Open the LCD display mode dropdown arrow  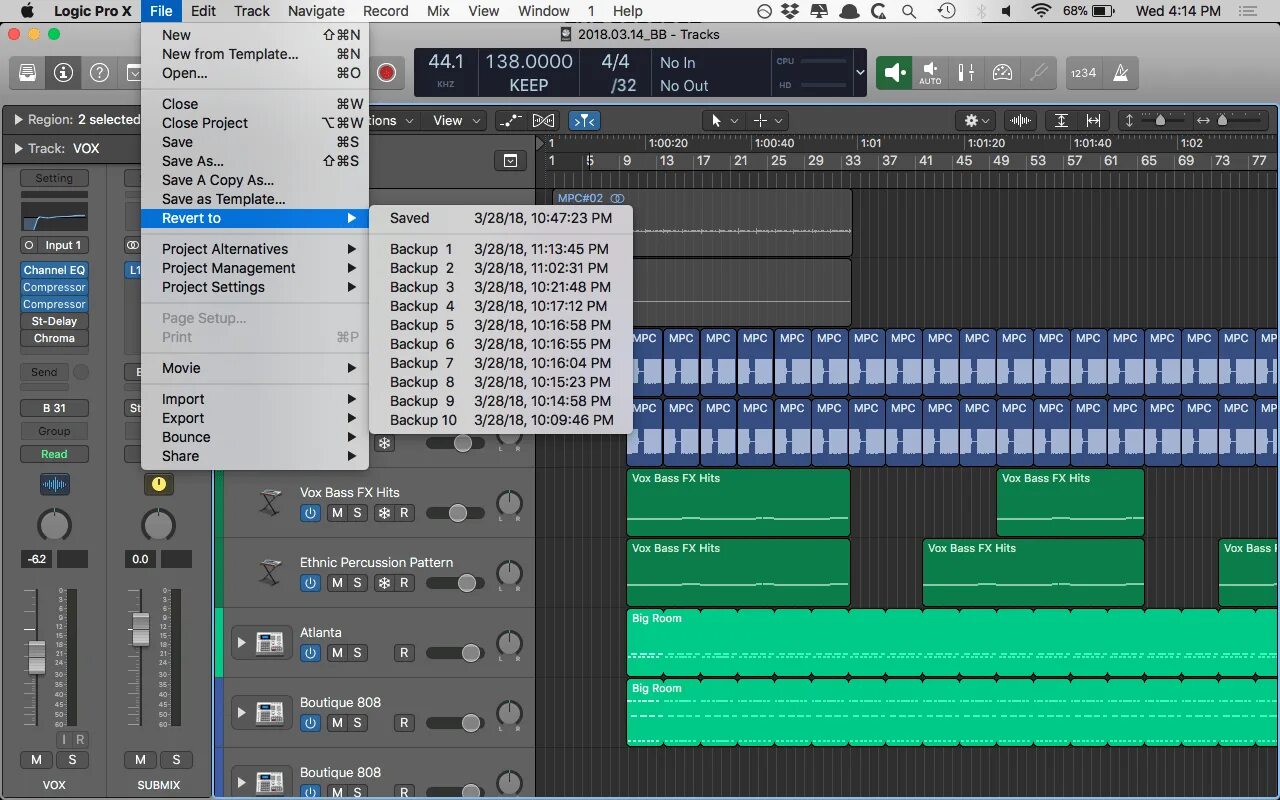click(861, 73)
